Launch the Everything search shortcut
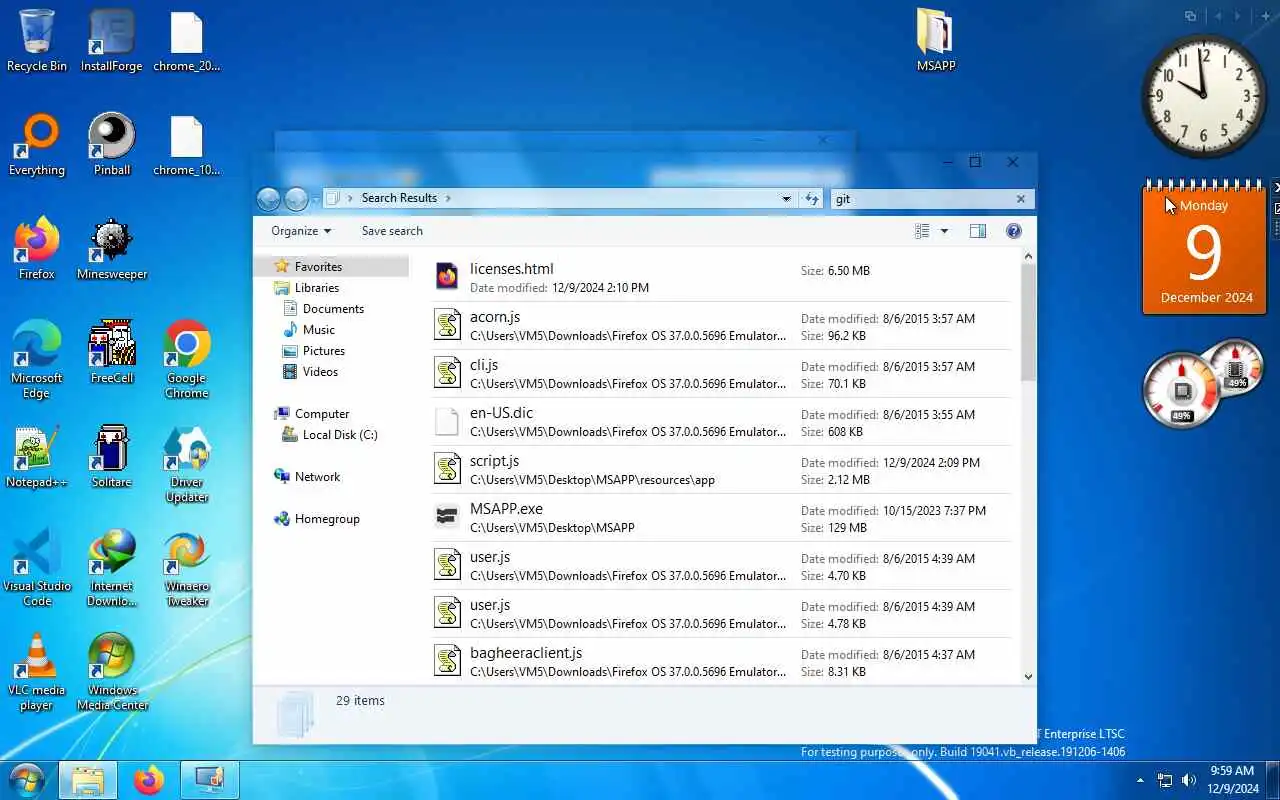 [x=37, y=146]
